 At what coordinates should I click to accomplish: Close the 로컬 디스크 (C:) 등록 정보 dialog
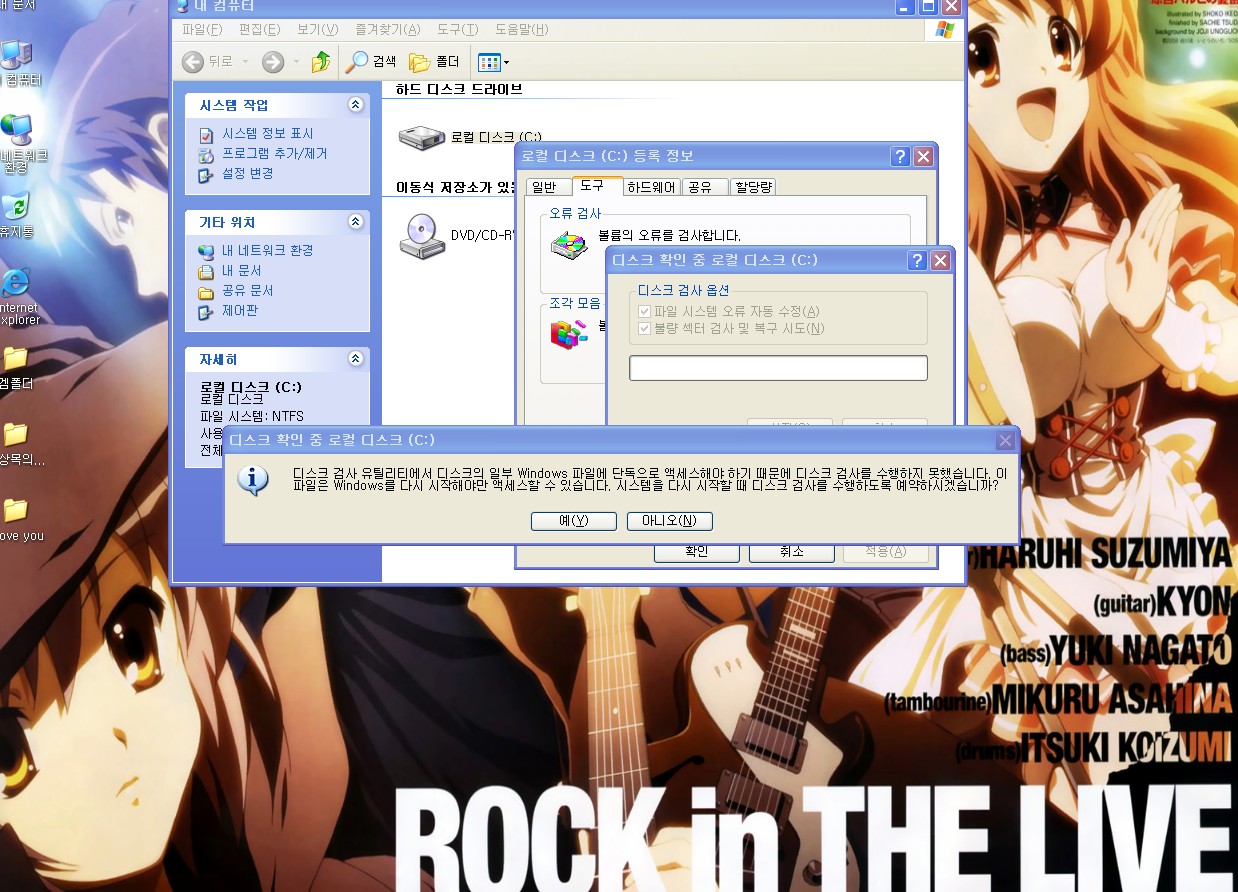tap(924, 156)
